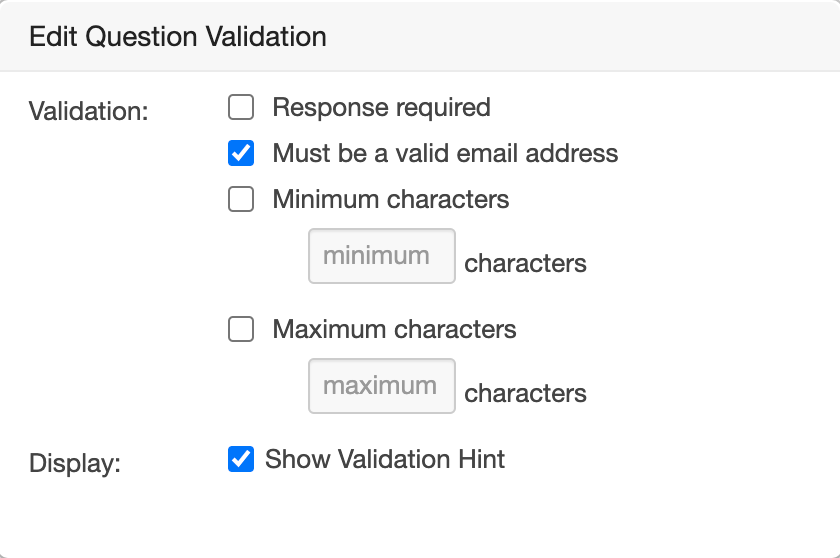
Task: Click the 'Response required' label text
Action: pyautogui.click(x=381, y=107)
